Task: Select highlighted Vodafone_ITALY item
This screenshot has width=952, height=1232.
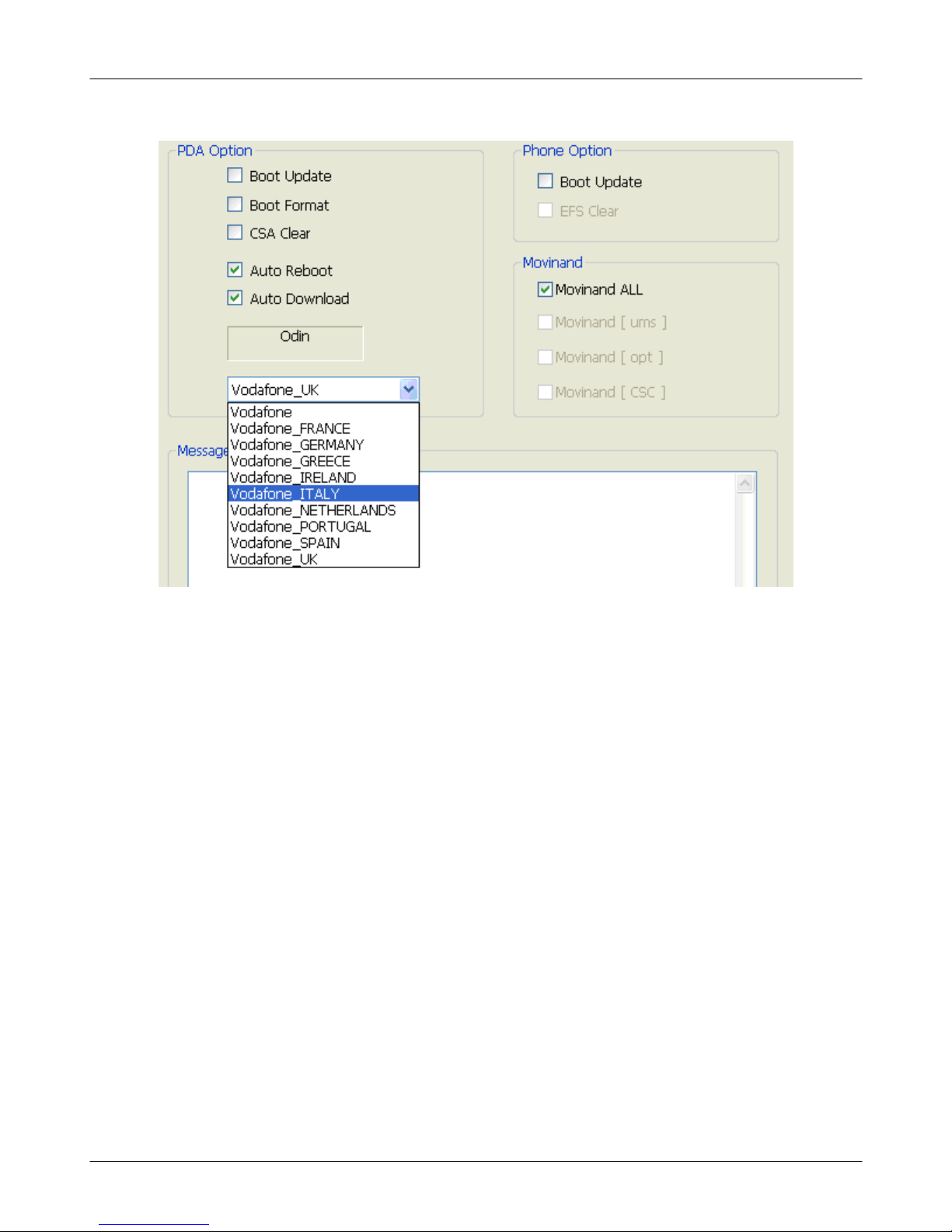Action: (323, 494)
